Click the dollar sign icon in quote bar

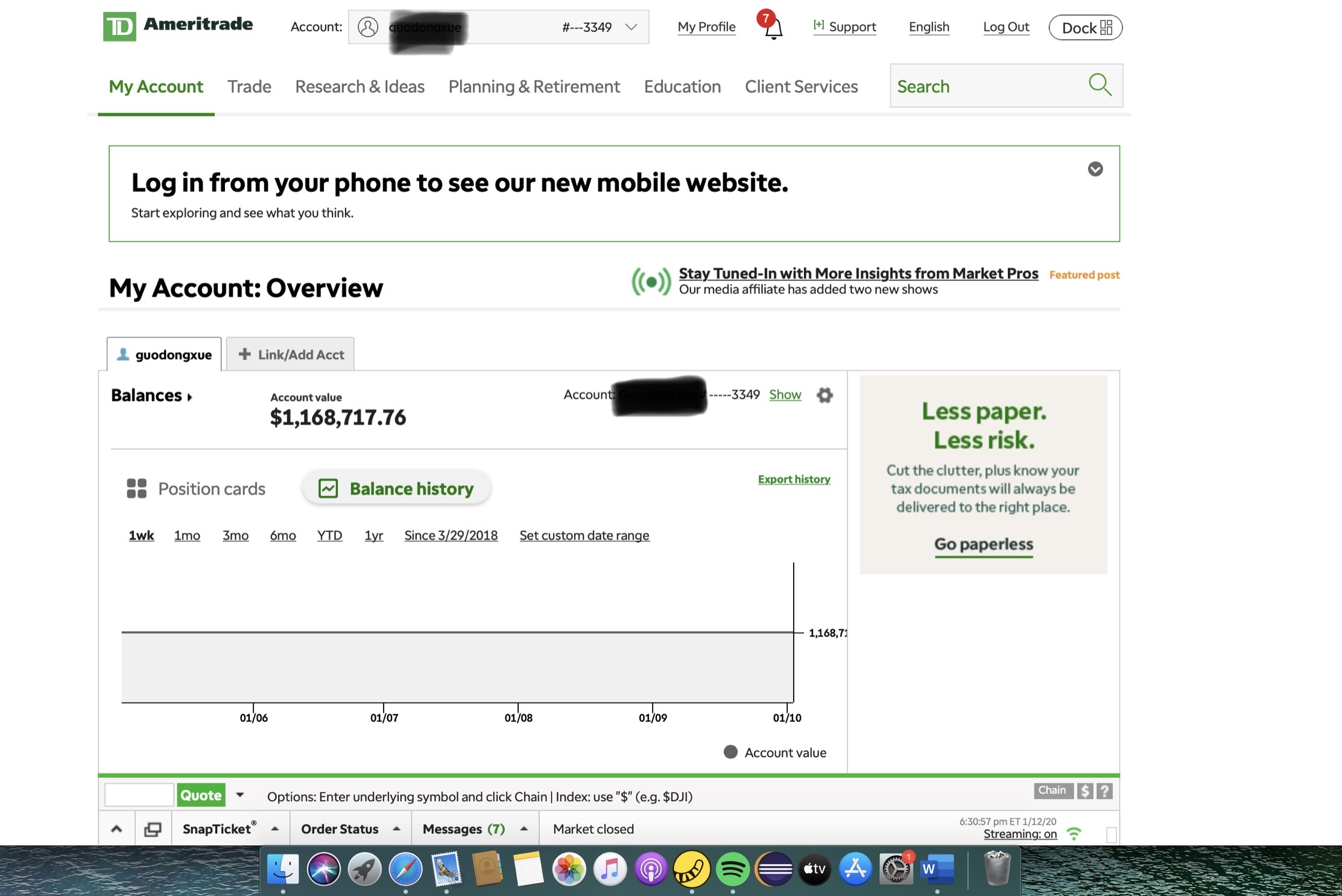[x=1085, y=790]
